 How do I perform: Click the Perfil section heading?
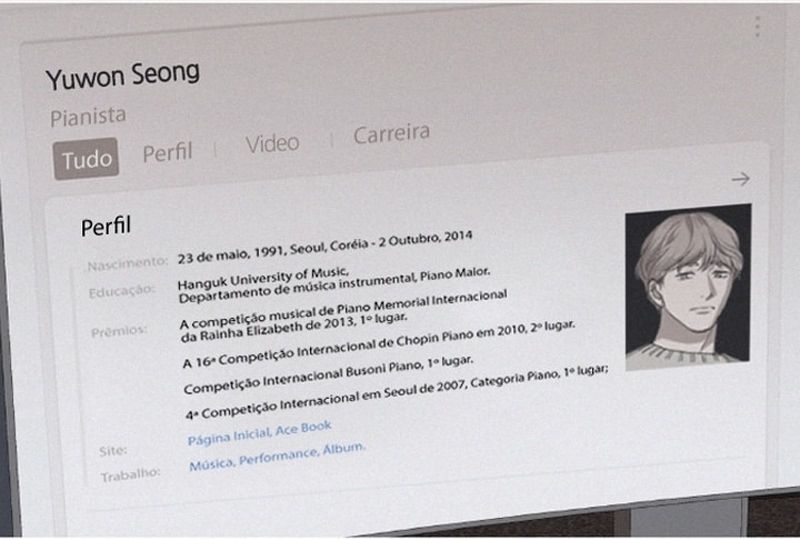tap(106, 226)
